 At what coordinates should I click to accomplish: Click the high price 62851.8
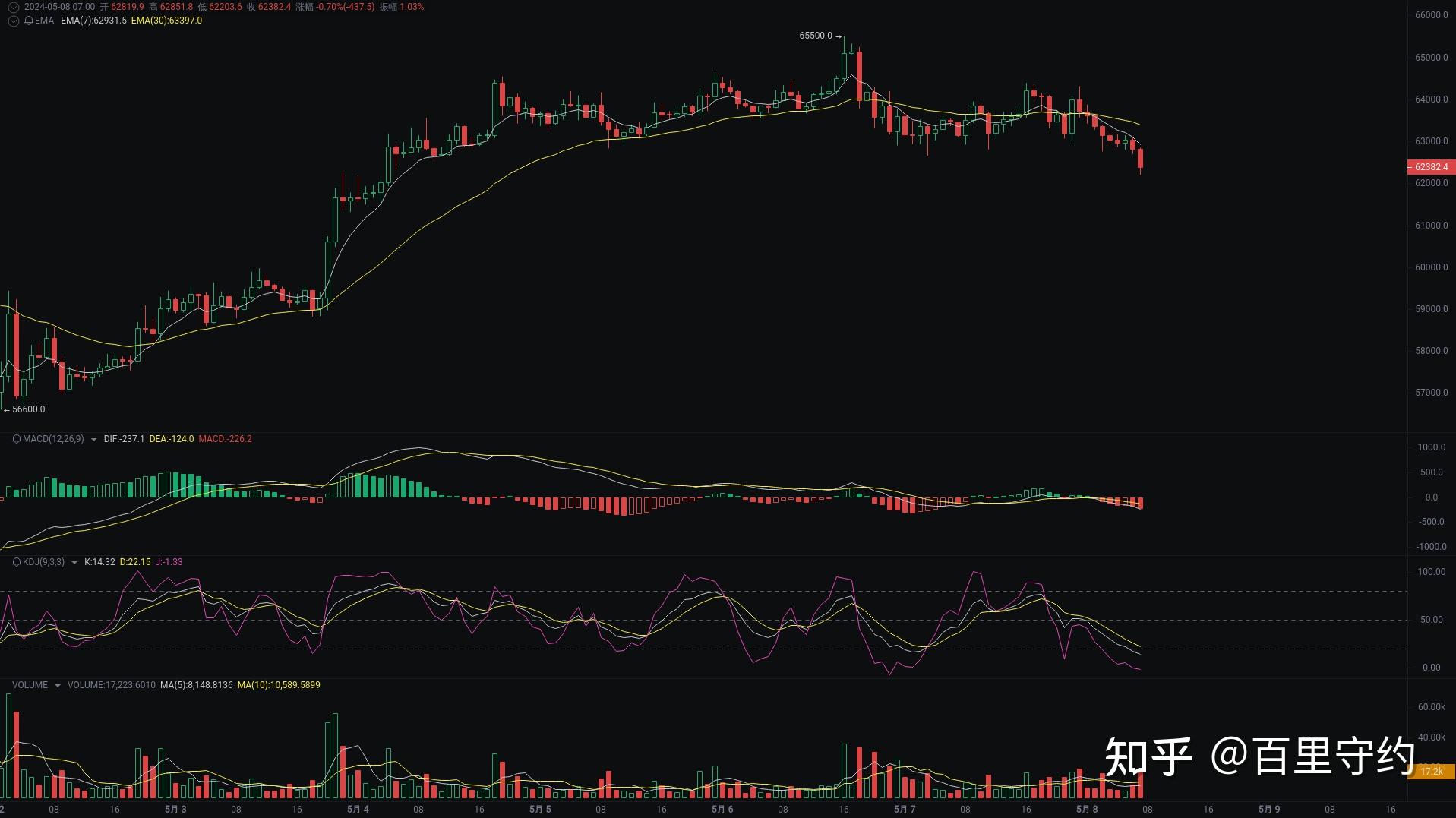[176, 7]
